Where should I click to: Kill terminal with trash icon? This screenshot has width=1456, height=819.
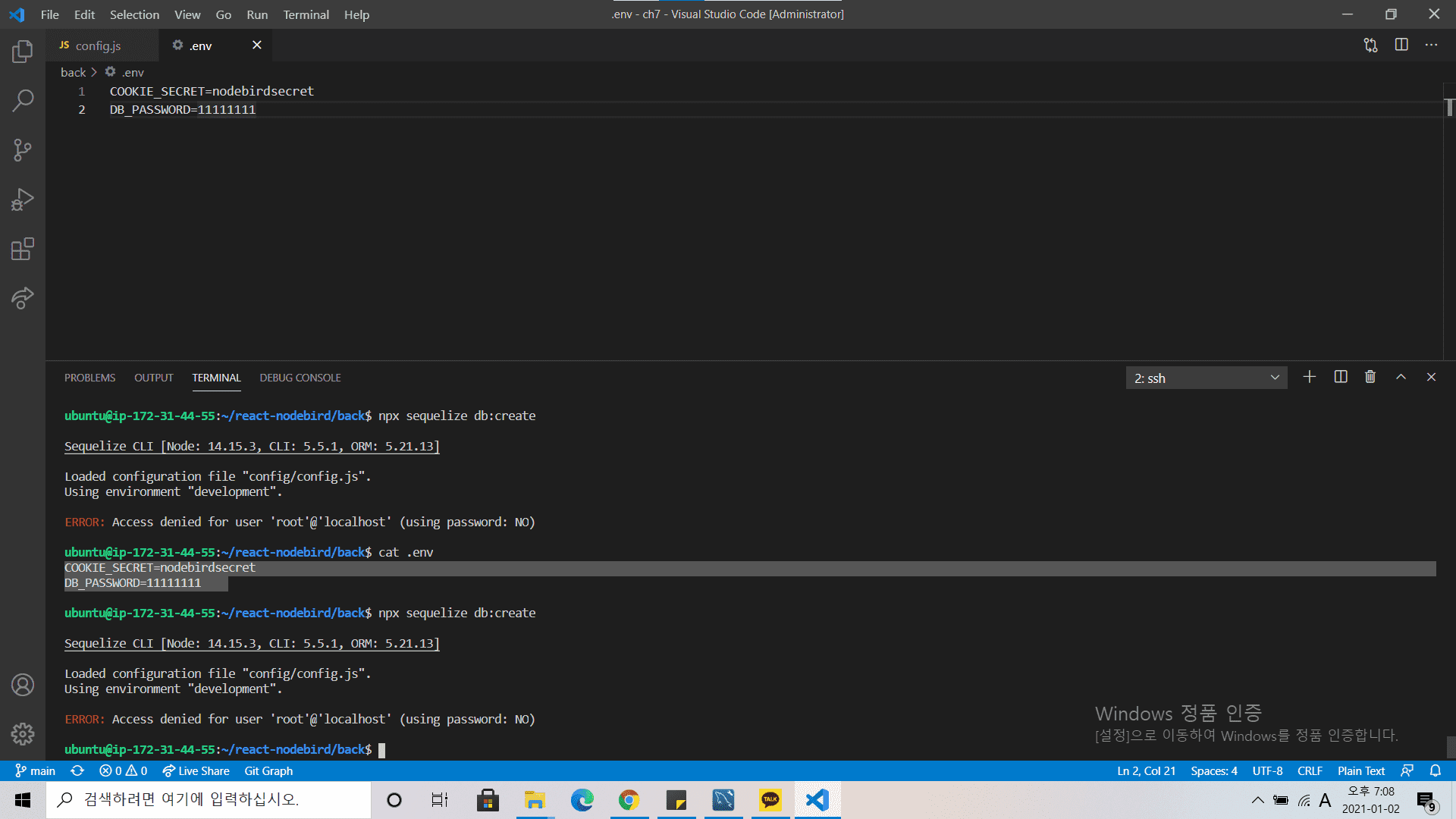pyautogui.click(x=1370, y=377)
